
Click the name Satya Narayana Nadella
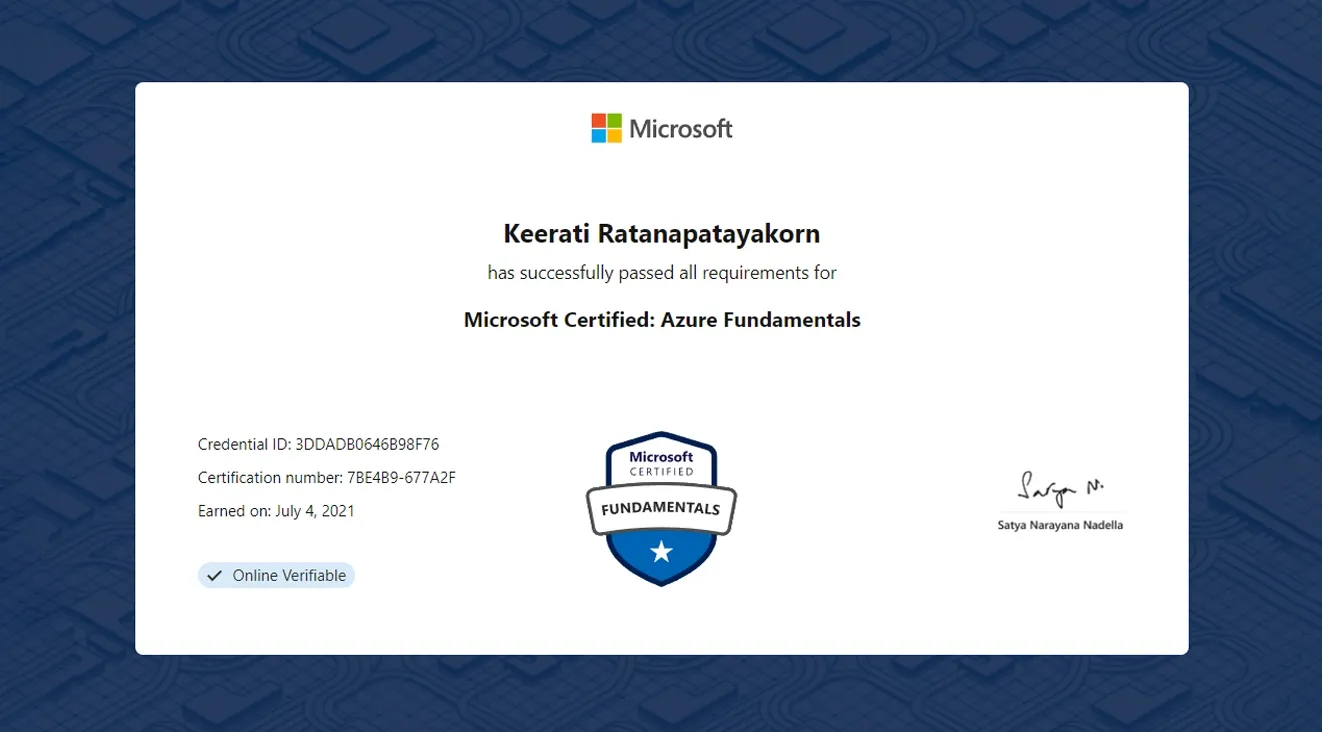(x=1060, y=525)
